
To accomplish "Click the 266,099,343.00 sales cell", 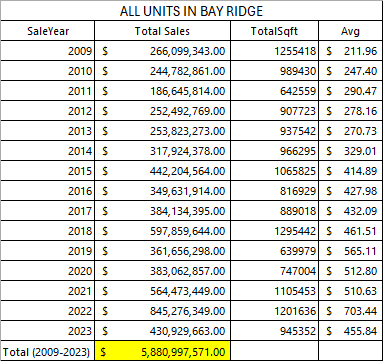I will tap(162, 51).
